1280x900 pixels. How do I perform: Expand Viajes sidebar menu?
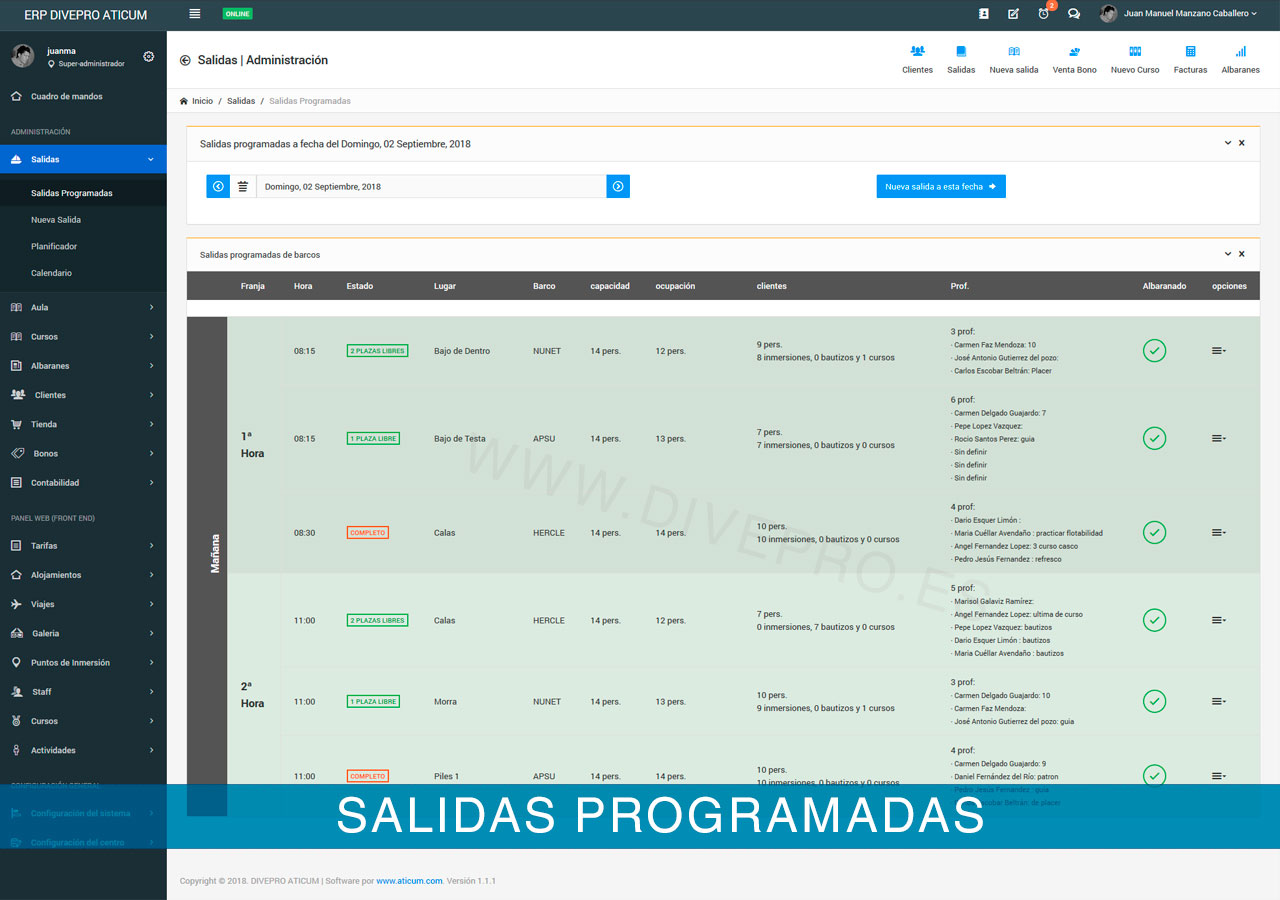pos(83,604)
